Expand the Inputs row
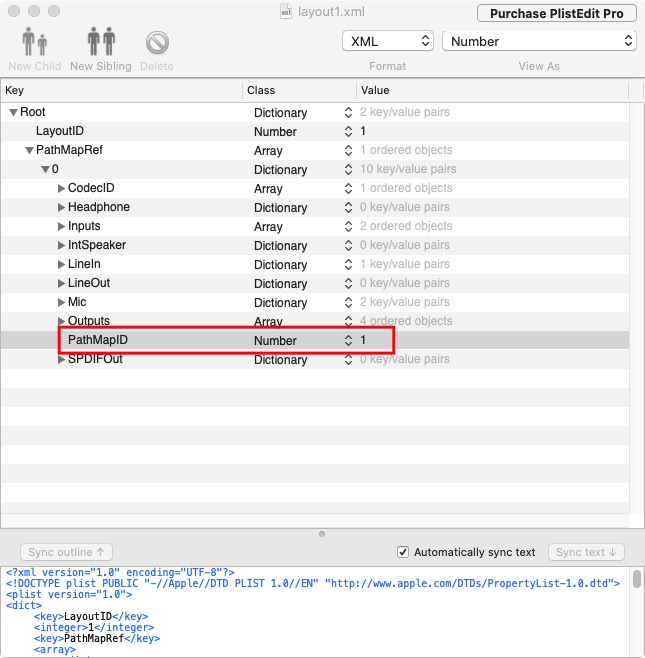This screenshot has width=645, height=658. click(61, 226)
